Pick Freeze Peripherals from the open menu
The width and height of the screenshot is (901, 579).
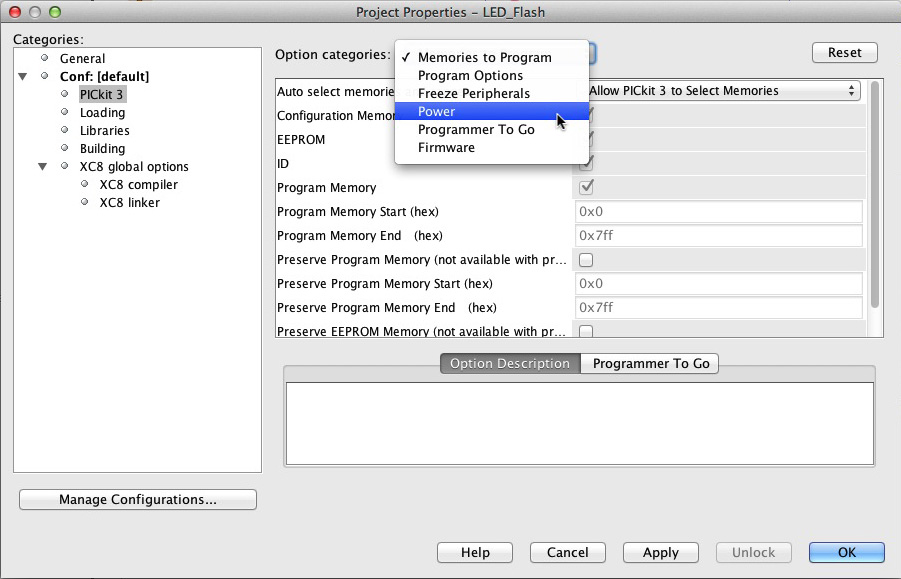(x=473, y=94)
